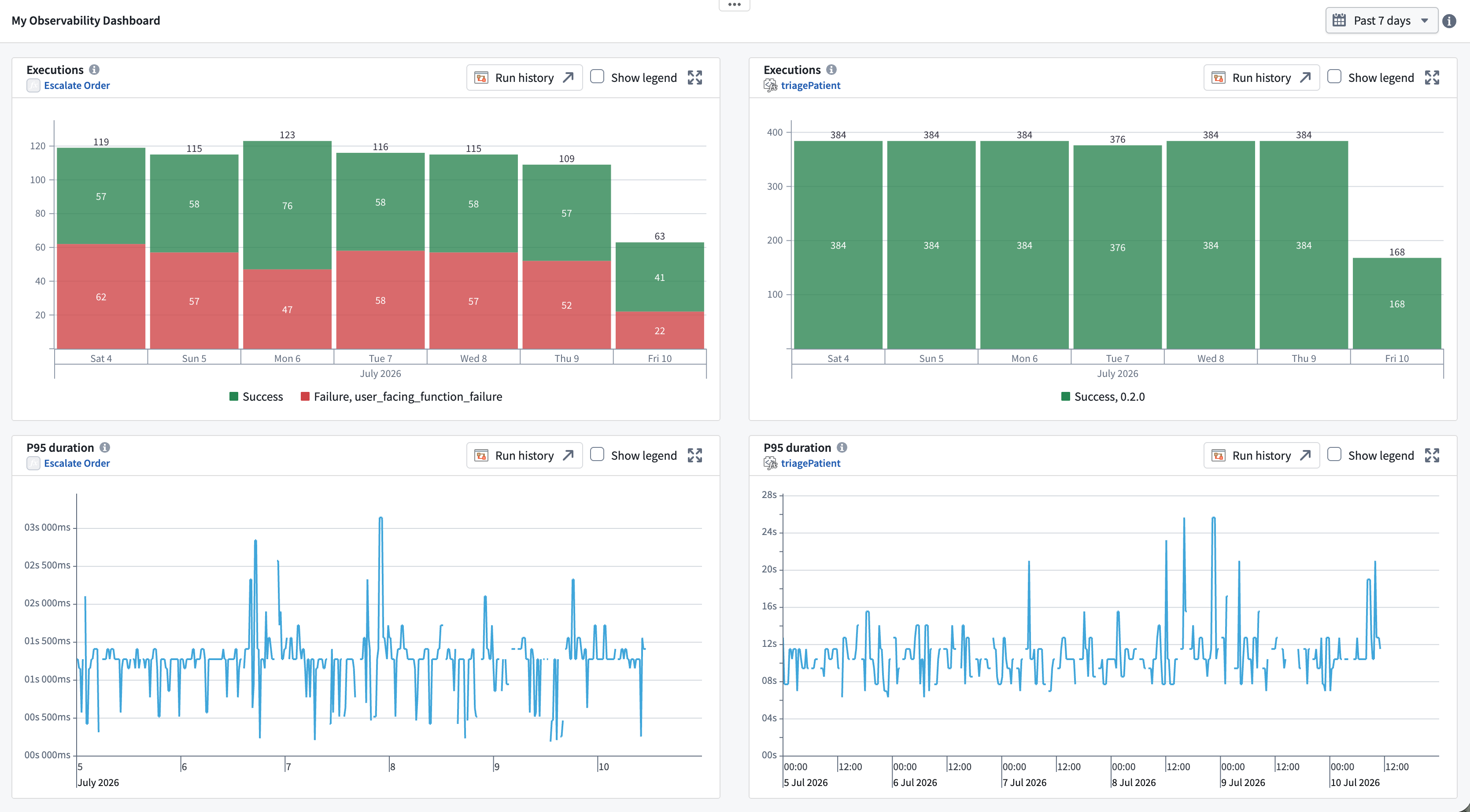Open the three-dots menu at top center

(735, 4)
